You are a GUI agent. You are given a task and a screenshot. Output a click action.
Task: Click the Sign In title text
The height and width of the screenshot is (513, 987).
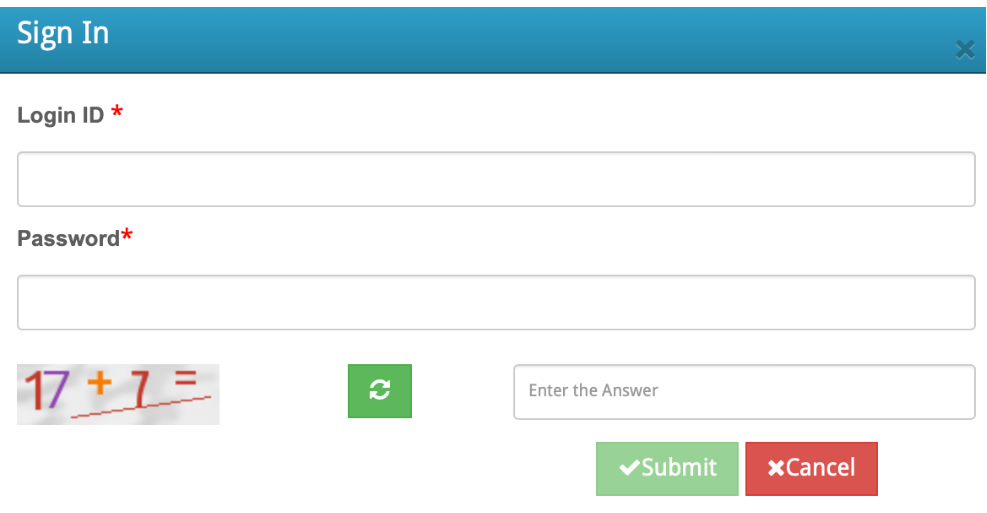point(63,33)
